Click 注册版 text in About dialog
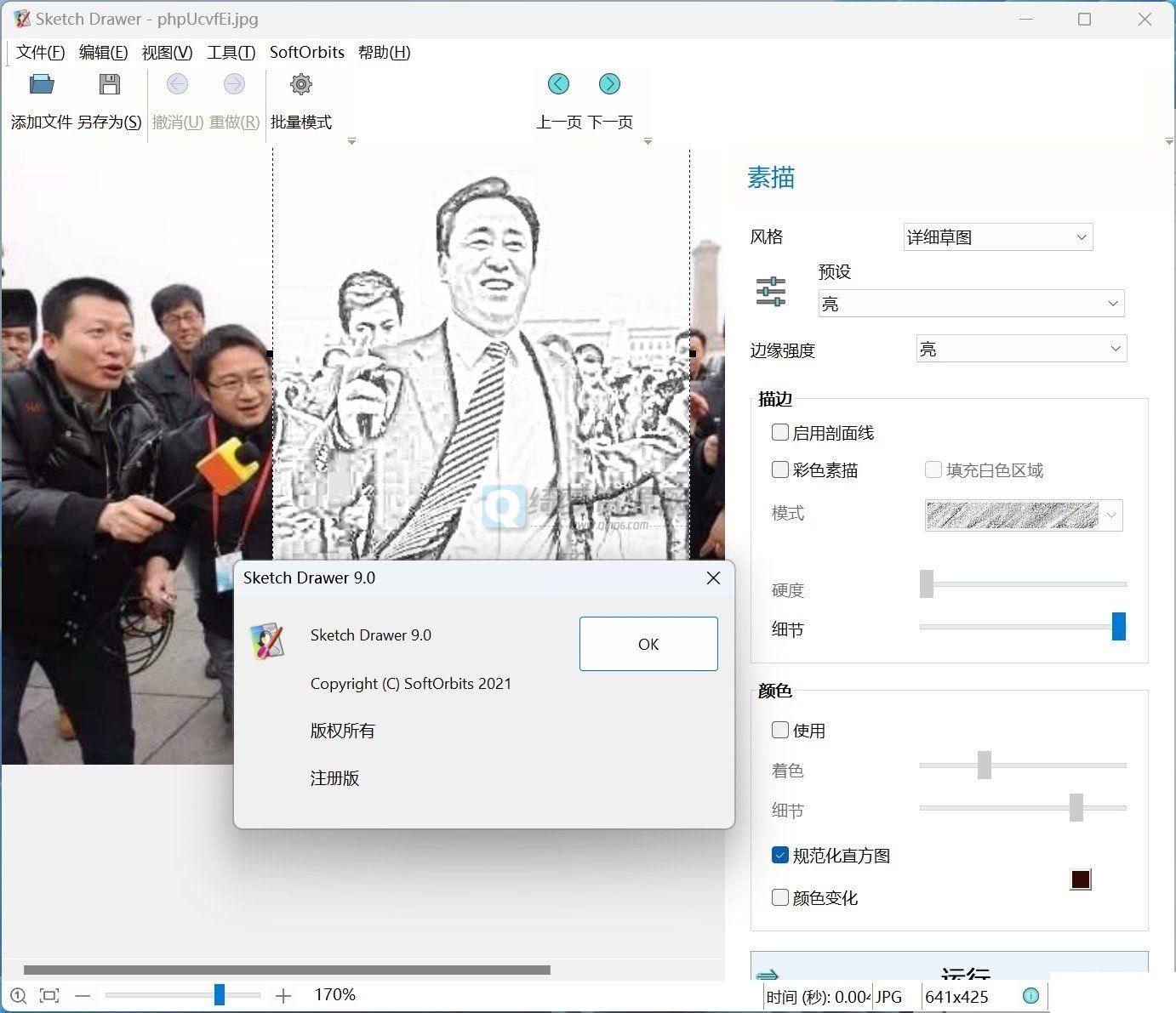1176x1013 pixels. pyautogui.click(x=334, y=777)
